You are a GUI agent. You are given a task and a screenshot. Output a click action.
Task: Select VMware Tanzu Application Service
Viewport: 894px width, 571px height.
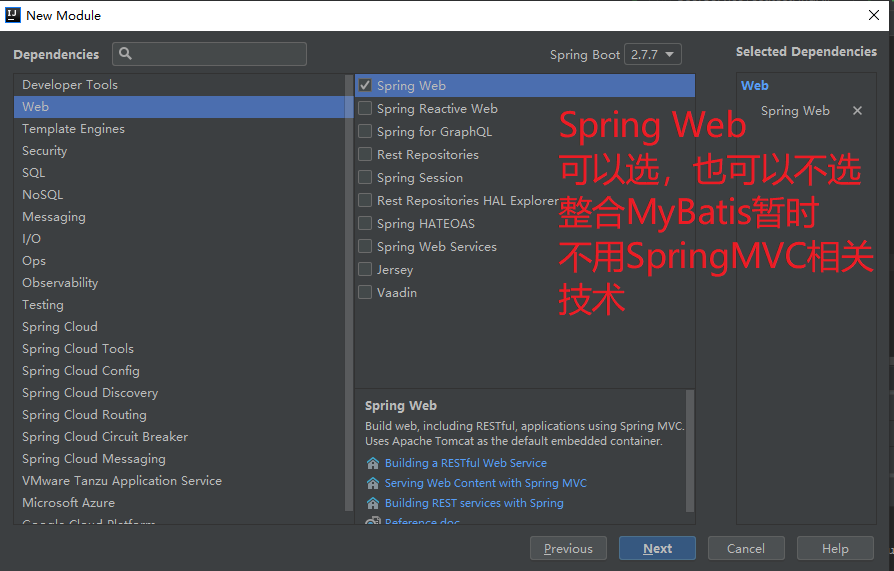180,481
